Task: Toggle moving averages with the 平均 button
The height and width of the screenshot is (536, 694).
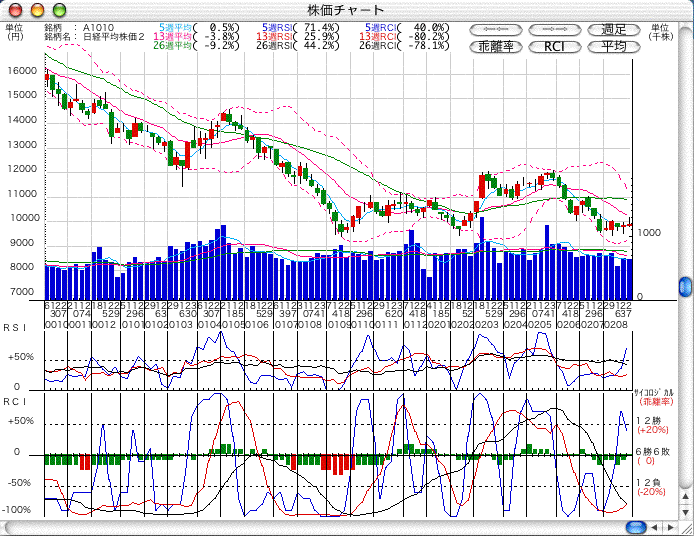Action: (x=613, y=46)
